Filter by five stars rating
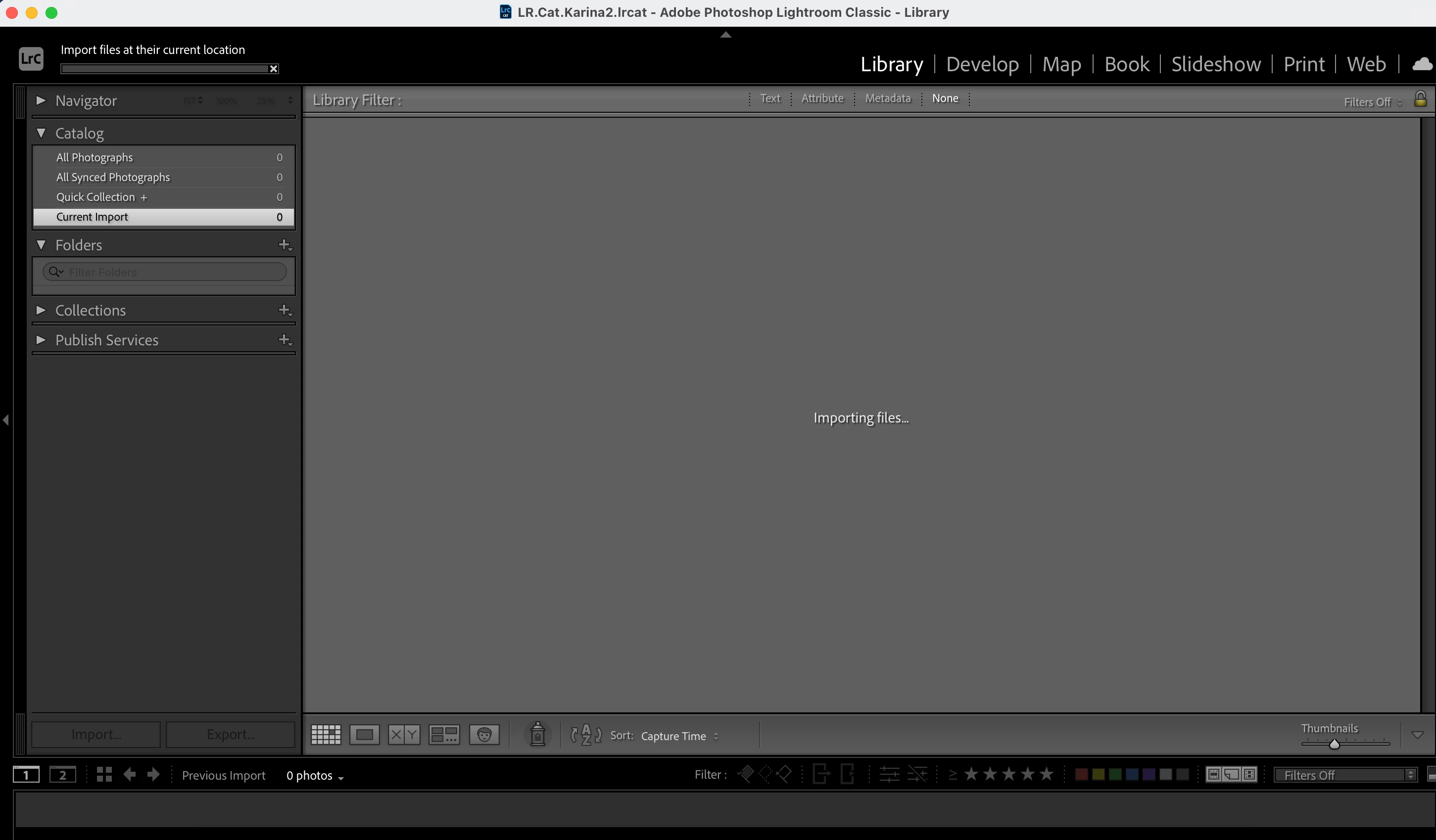The image size is (1436, 840). (1046, 774)
